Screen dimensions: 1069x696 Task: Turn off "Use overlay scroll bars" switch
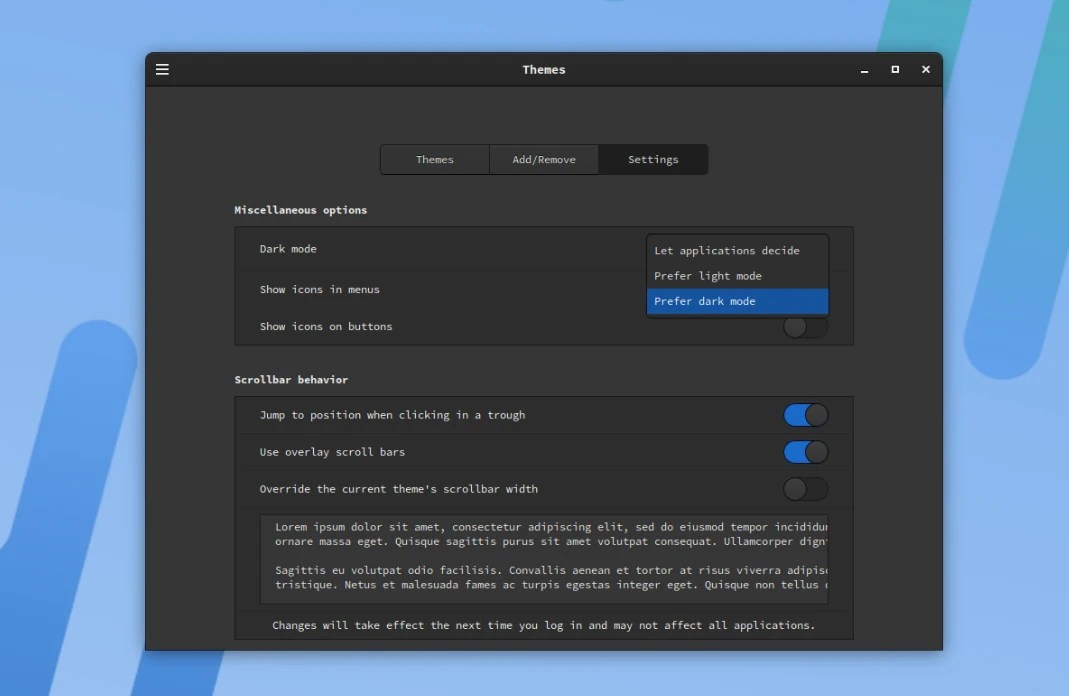click(806, 452)
